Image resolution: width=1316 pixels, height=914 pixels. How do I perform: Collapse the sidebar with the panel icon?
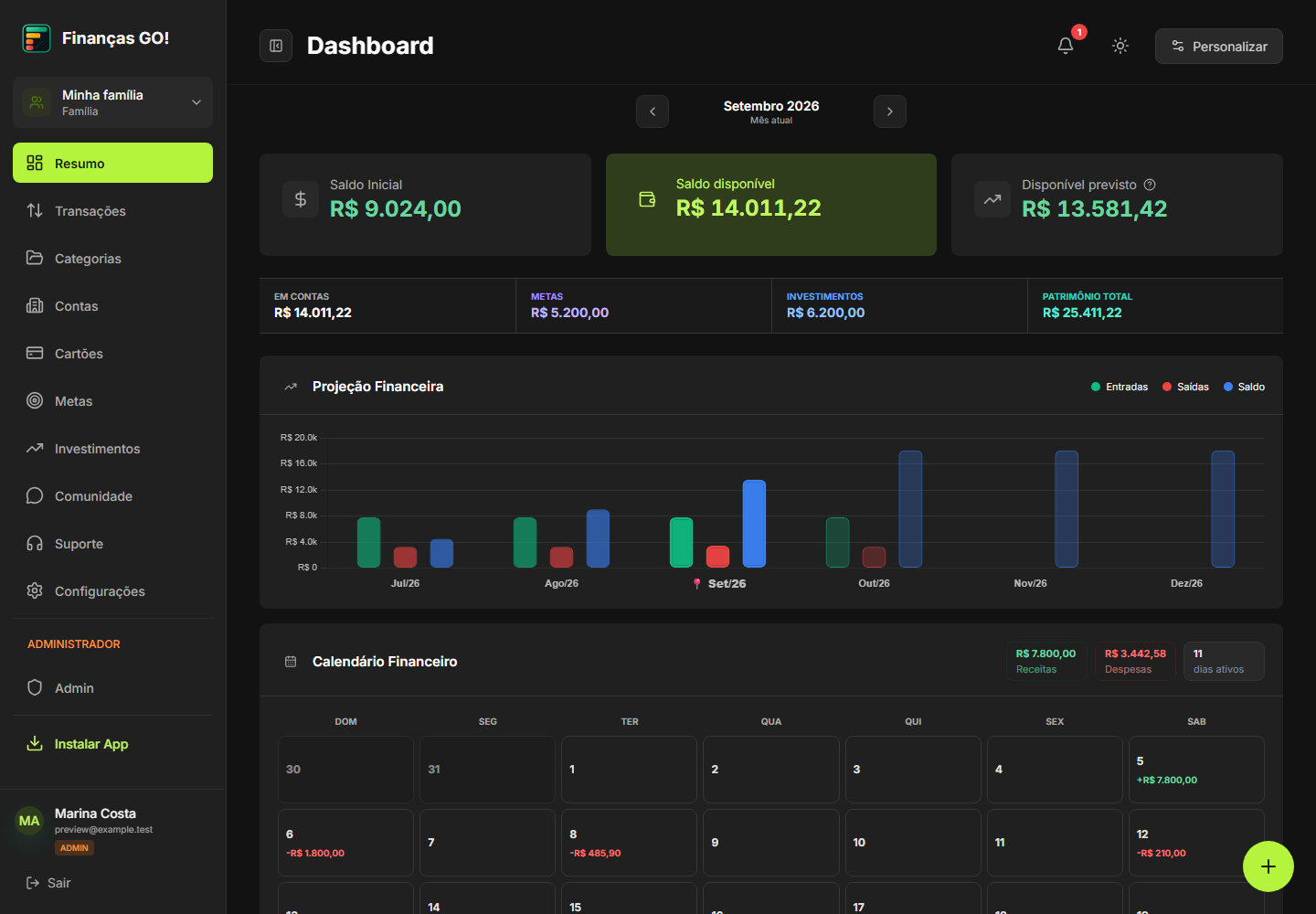[276, 46]
